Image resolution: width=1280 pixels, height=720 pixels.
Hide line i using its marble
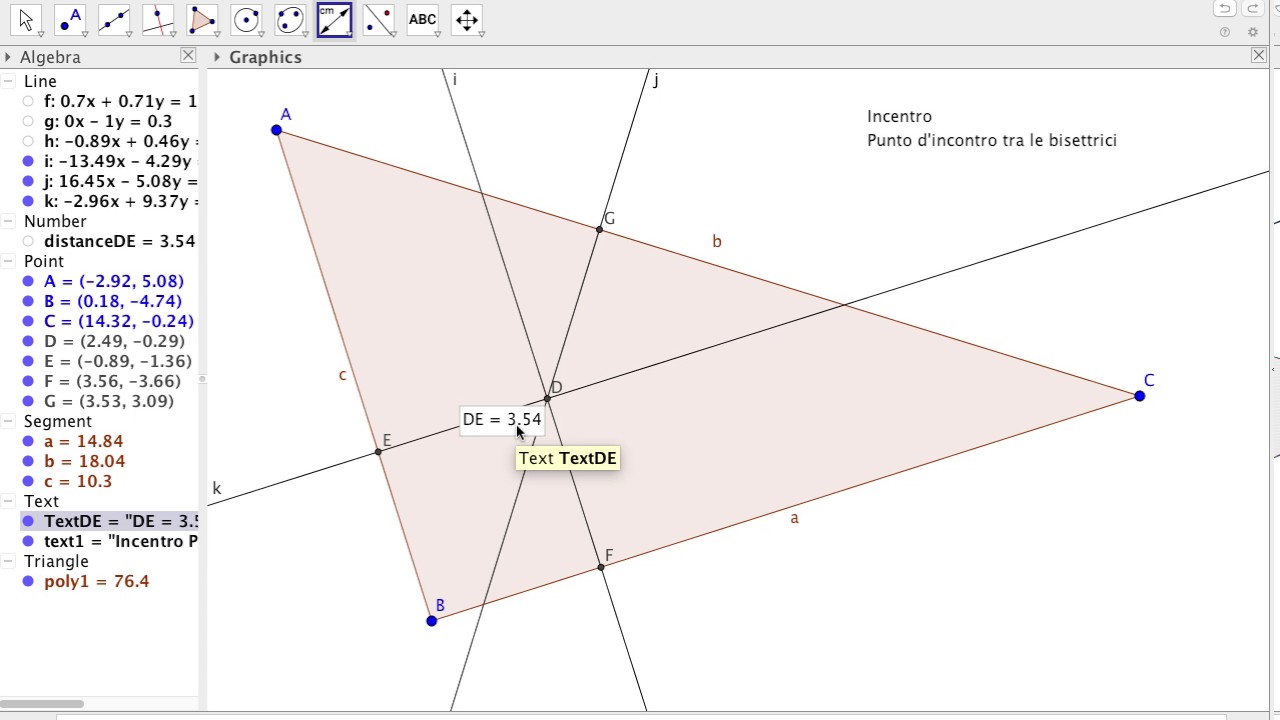coord(28,161)
